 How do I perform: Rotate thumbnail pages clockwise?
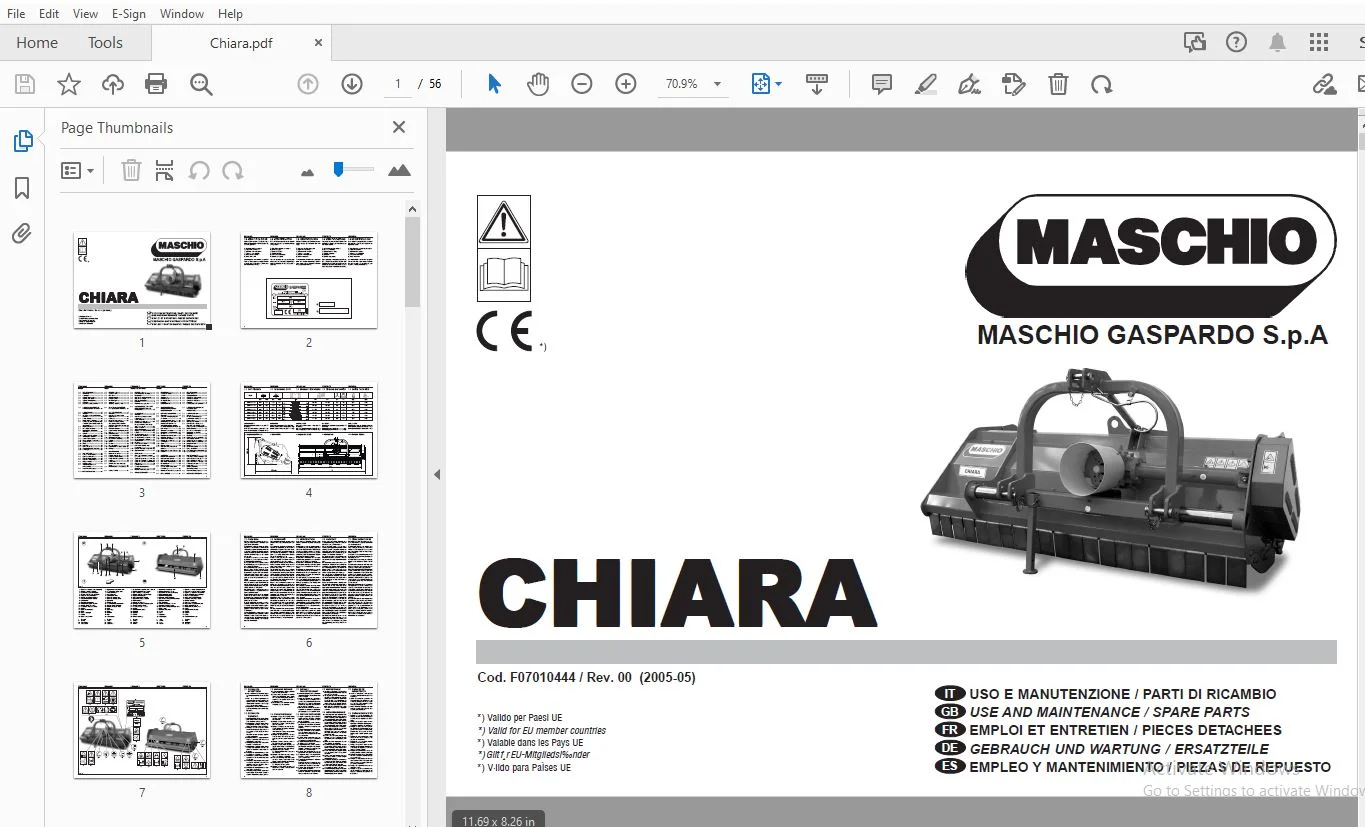coord(233,171)
